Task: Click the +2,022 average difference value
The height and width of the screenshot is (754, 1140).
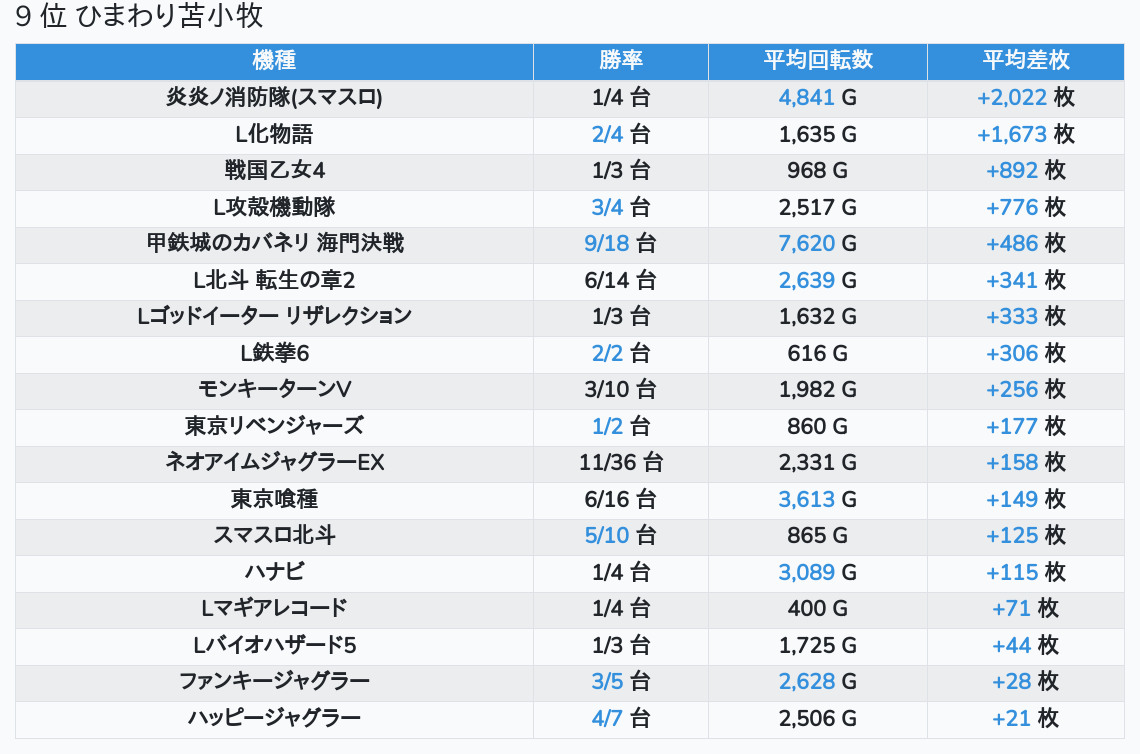Action: pyautogui.click(x=1012, y=98)
